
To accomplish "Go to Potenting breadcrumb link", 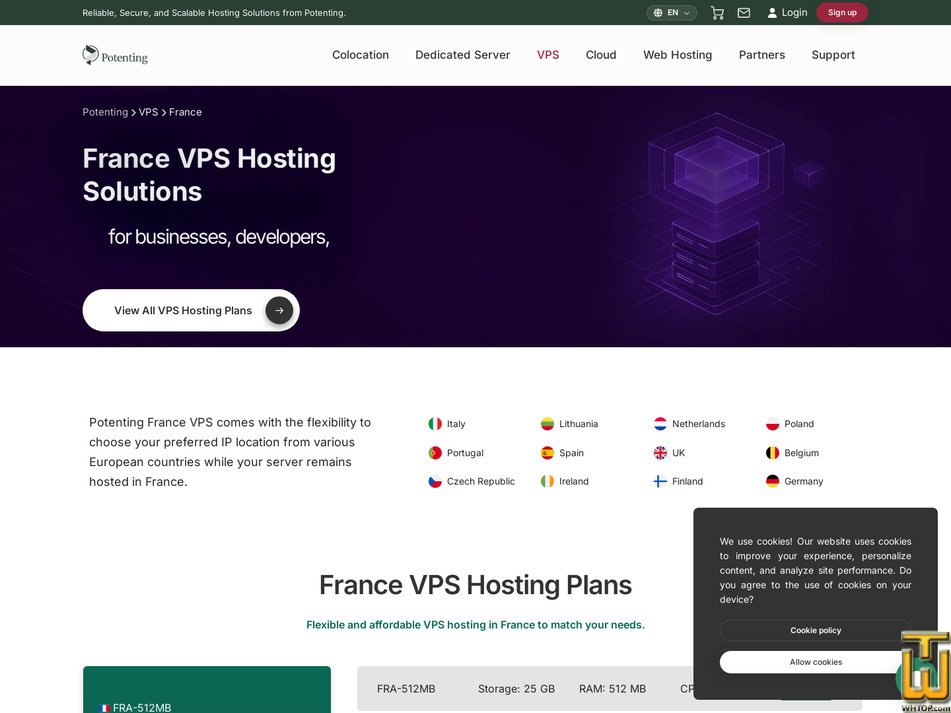I will 105,112.
